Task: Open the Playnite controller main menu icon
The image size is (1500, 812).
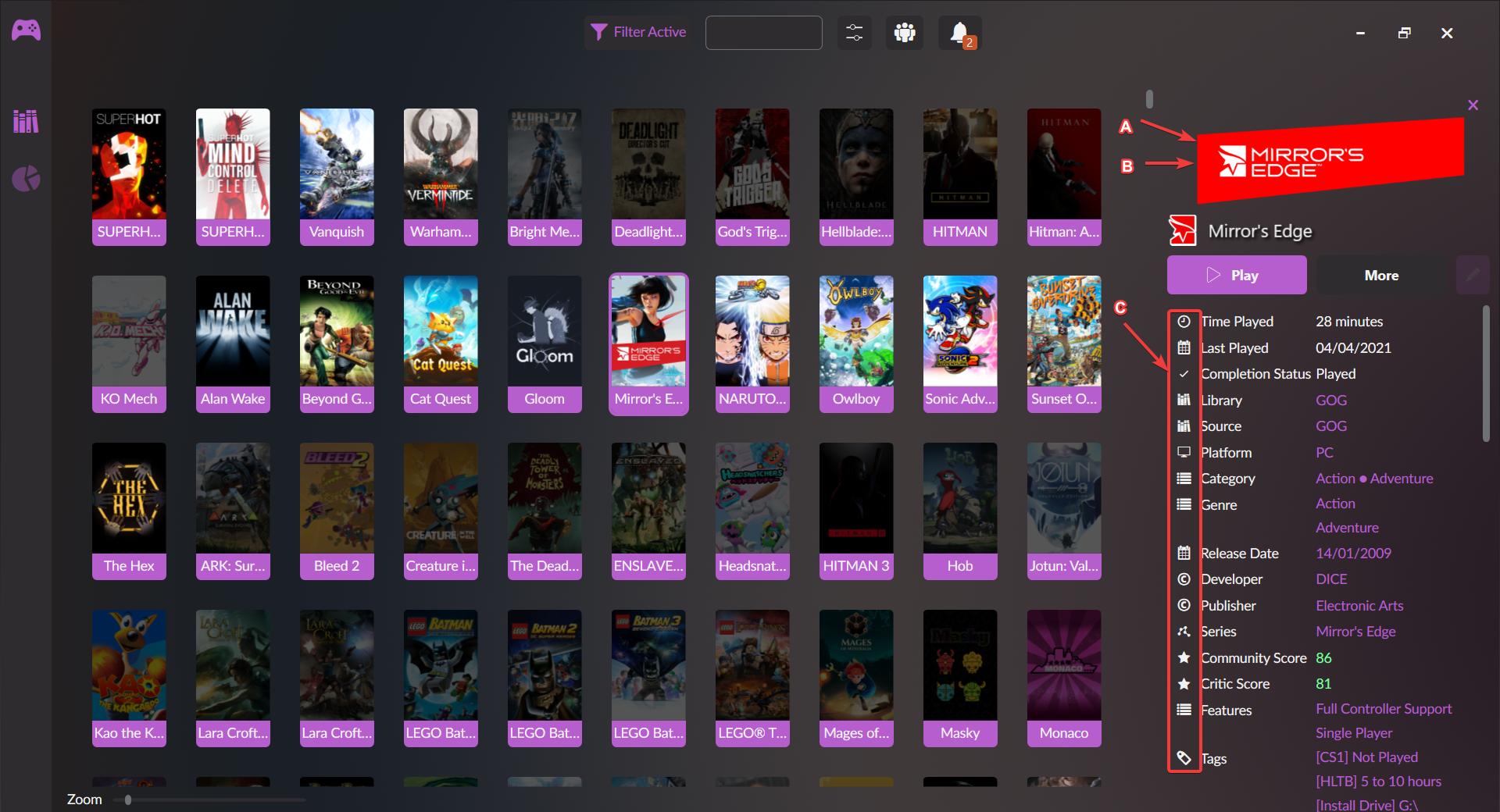Action: (26, 30)
